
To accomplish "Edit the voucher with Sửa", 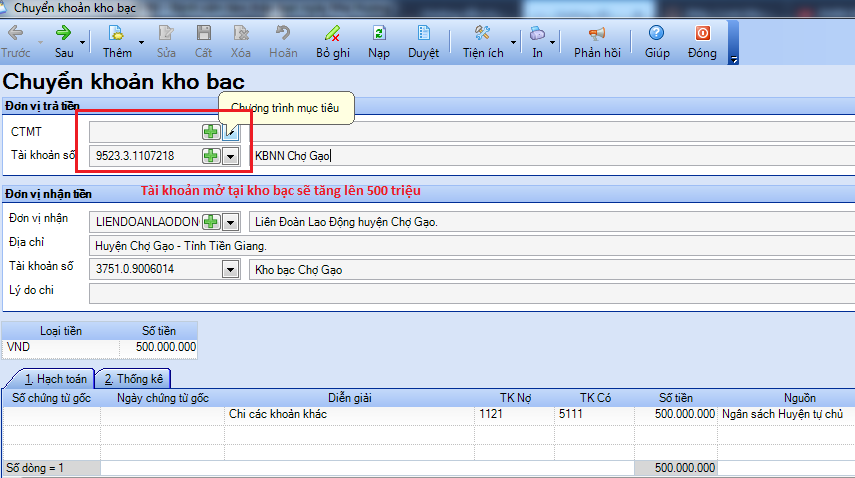I will (x=166, y=41).
